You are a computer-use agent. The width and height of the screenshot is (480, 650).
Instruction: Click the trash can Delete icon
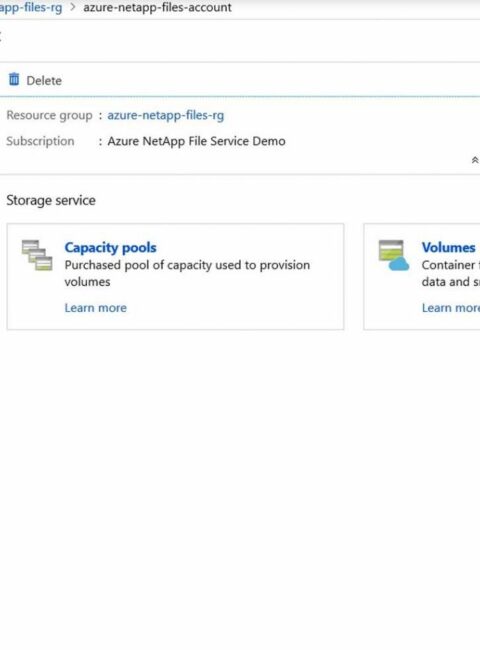click(14, 79)
